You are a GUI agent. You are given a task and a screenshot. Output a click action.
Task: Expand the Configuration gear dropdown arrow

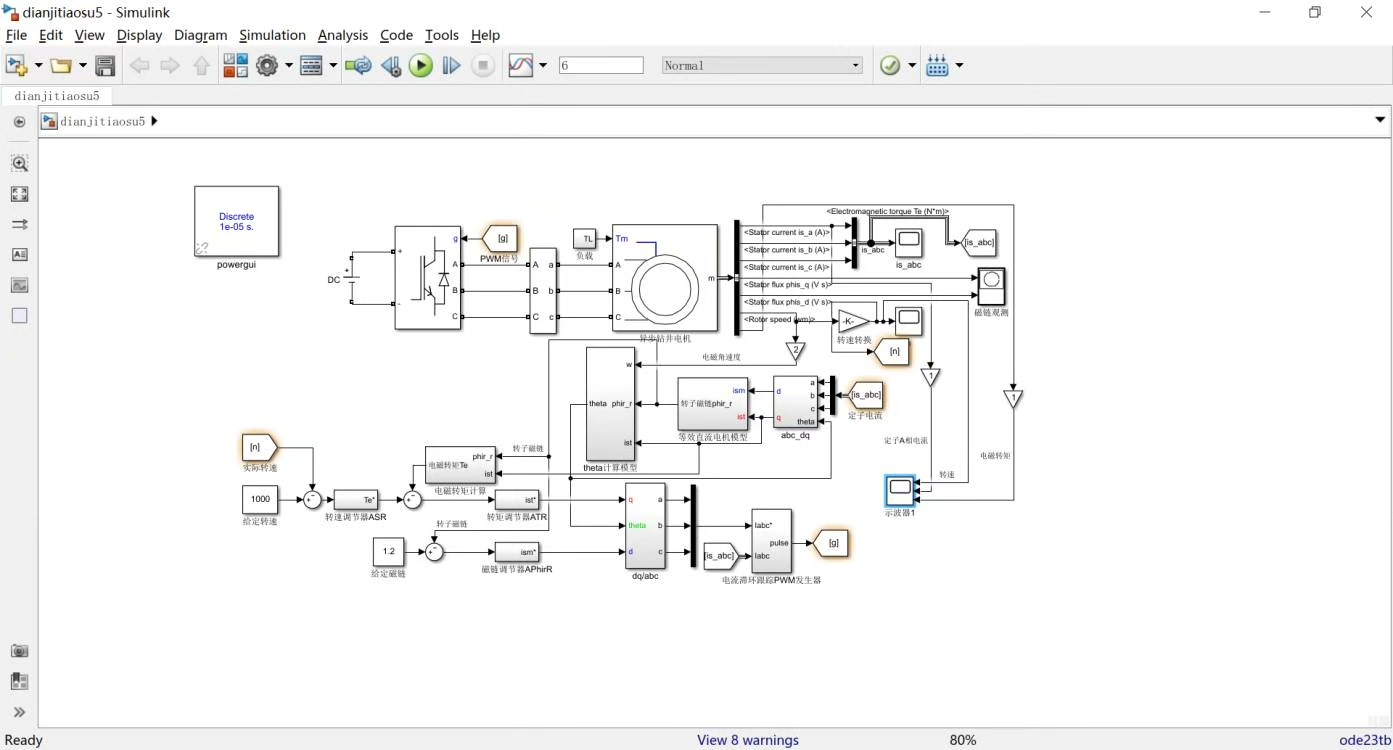289,65
